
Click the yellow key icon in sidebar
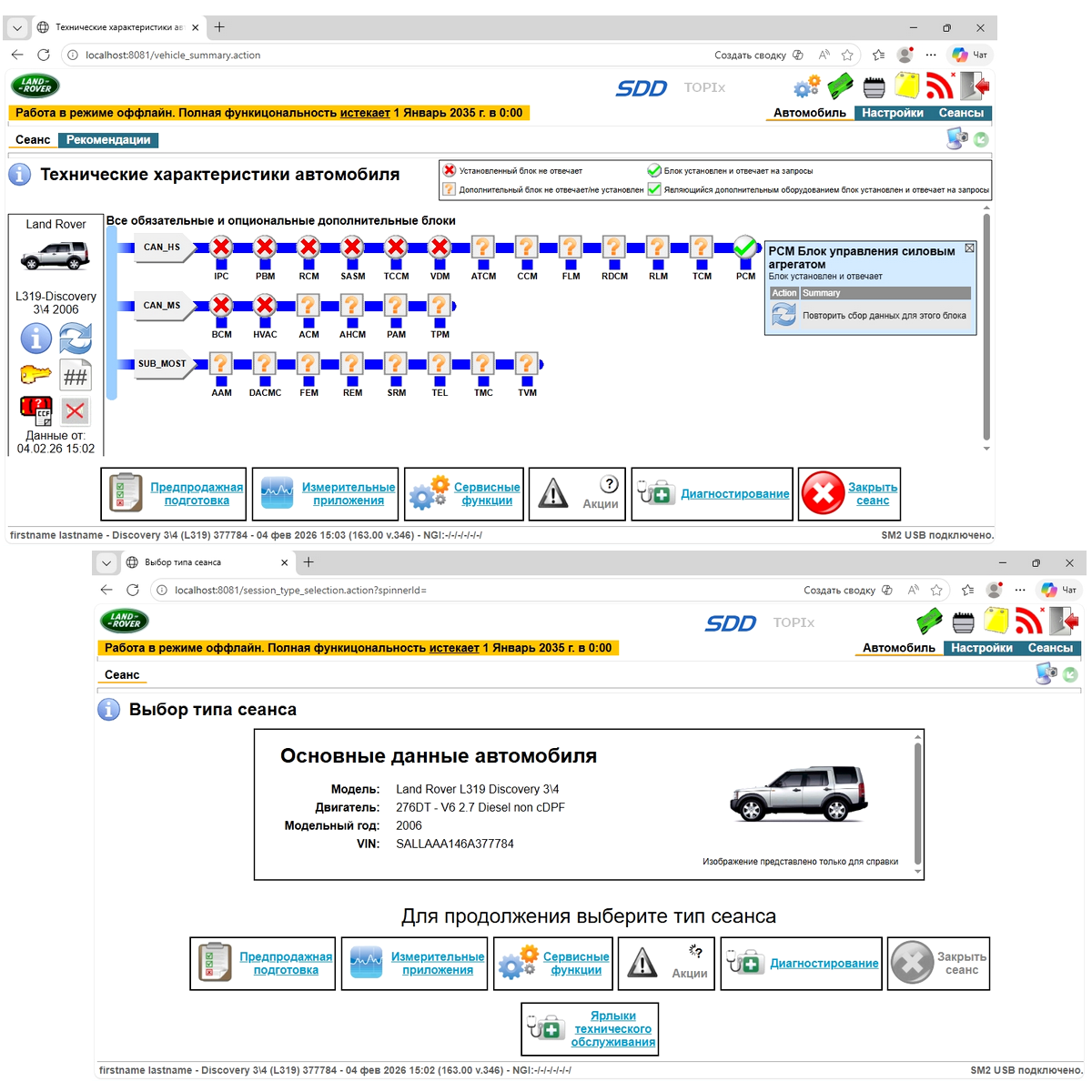(36, 374)
